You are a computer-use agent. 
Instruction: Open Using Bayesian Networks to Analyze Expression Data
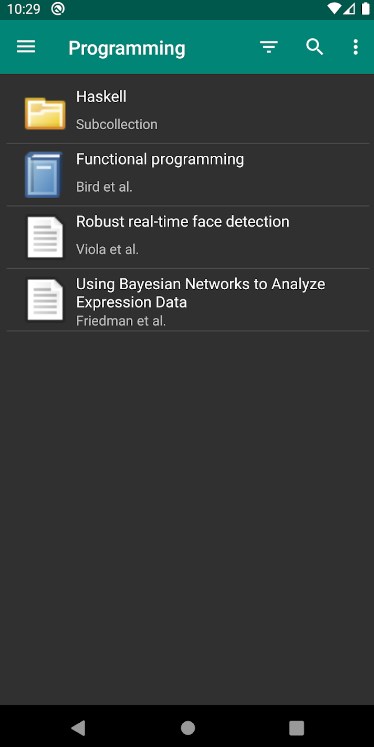[x=188, y=300]
